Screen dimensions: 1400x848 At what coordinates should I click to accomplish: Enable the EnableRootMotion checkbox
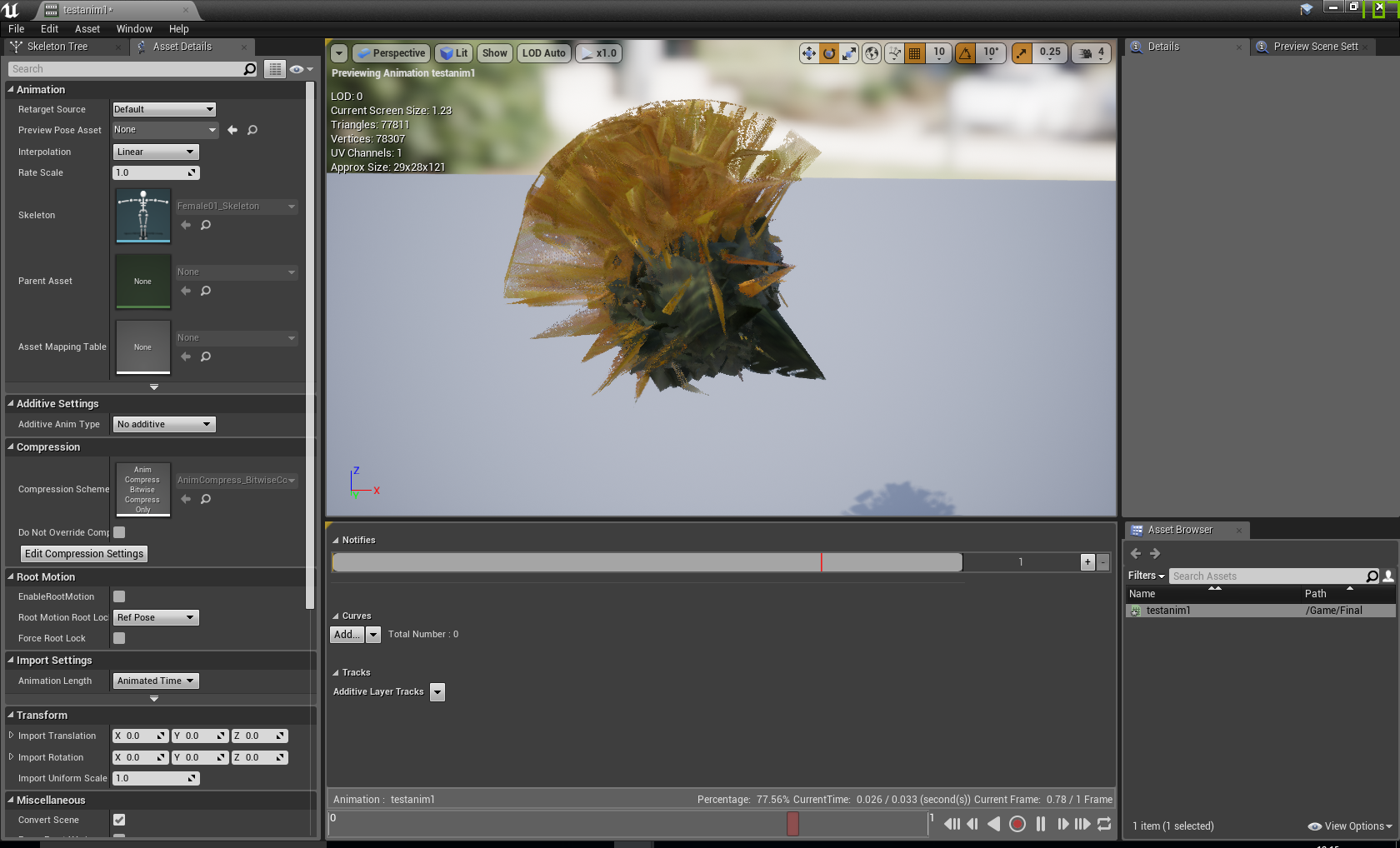pos(119,596)
